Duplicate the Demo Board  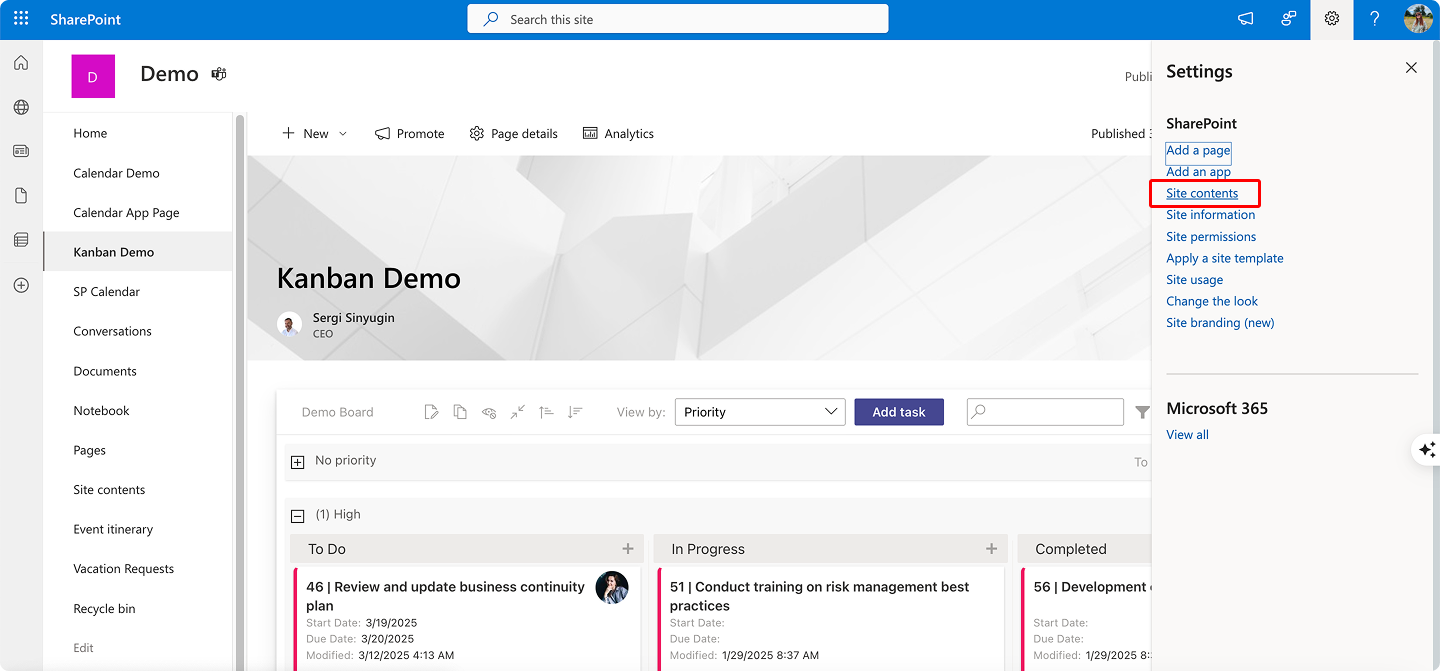[459, 412]
